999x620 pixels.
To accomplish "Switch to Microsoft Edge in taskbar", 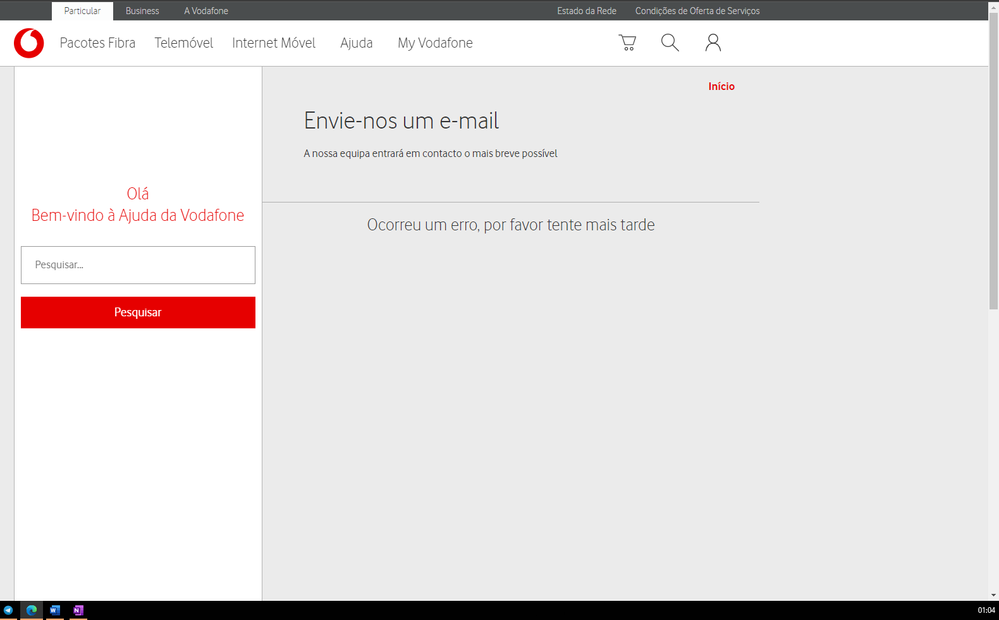I will [32, 610].
